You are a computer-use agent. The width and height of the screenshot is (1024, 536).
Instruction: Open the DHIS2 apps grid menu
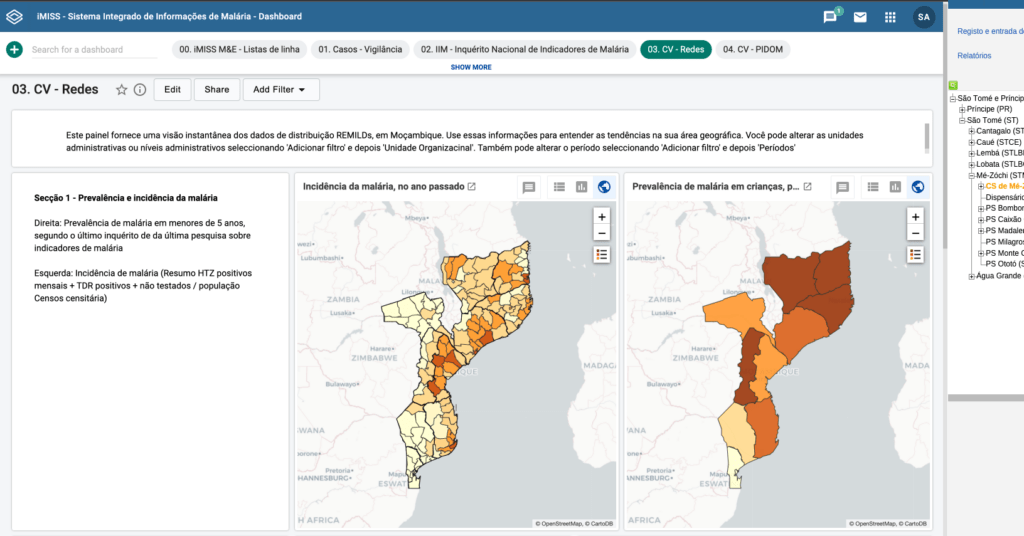pyautogui.click(x=890, y=17)
